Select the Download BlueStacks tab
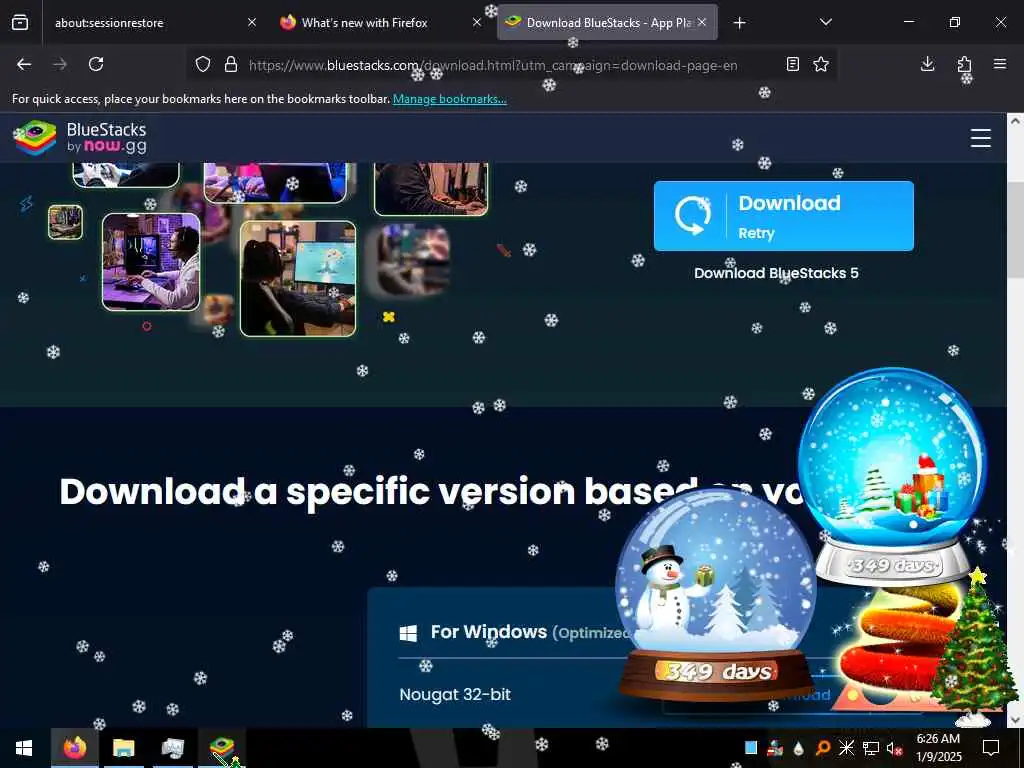The height and width of the screenshot is (768, 1024). 607,23
